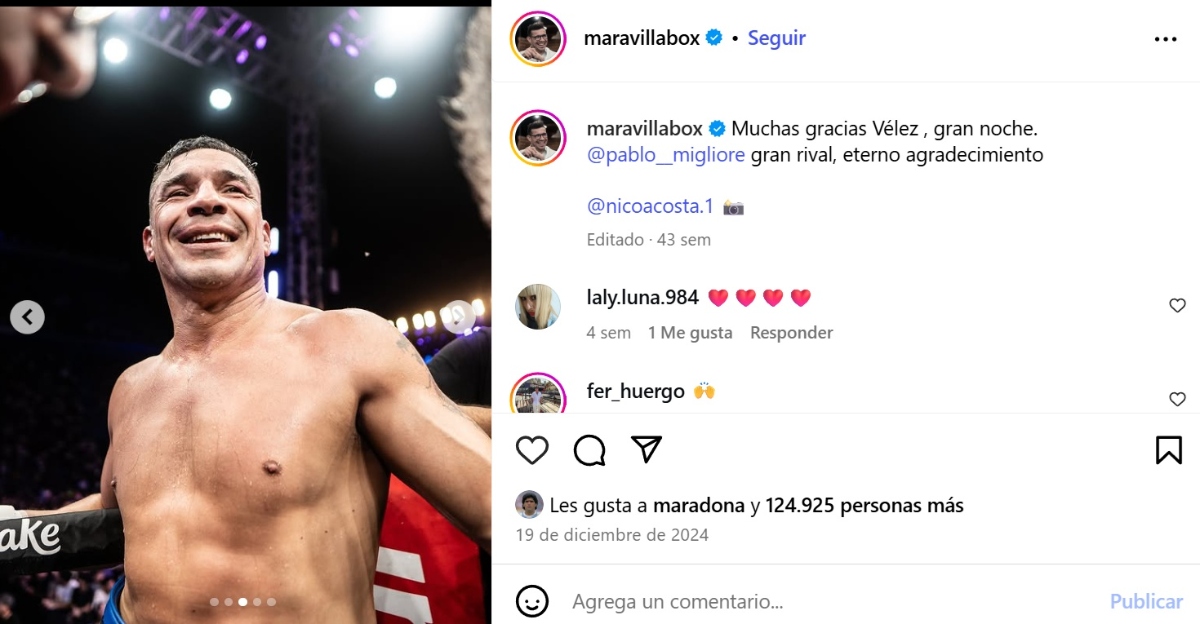This screenshot has height=624, width=1200.
Task: Go to previous photo in carousel
Action: click(x=27, y=317)
